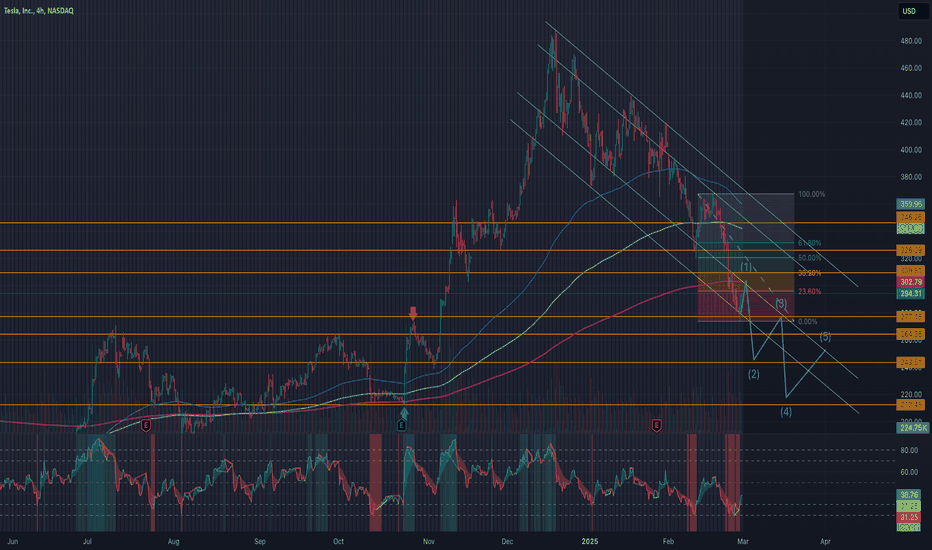Open the July earnings marker (red E)
The height and width of the screenshot is (550, 932).
click(146, 425)
